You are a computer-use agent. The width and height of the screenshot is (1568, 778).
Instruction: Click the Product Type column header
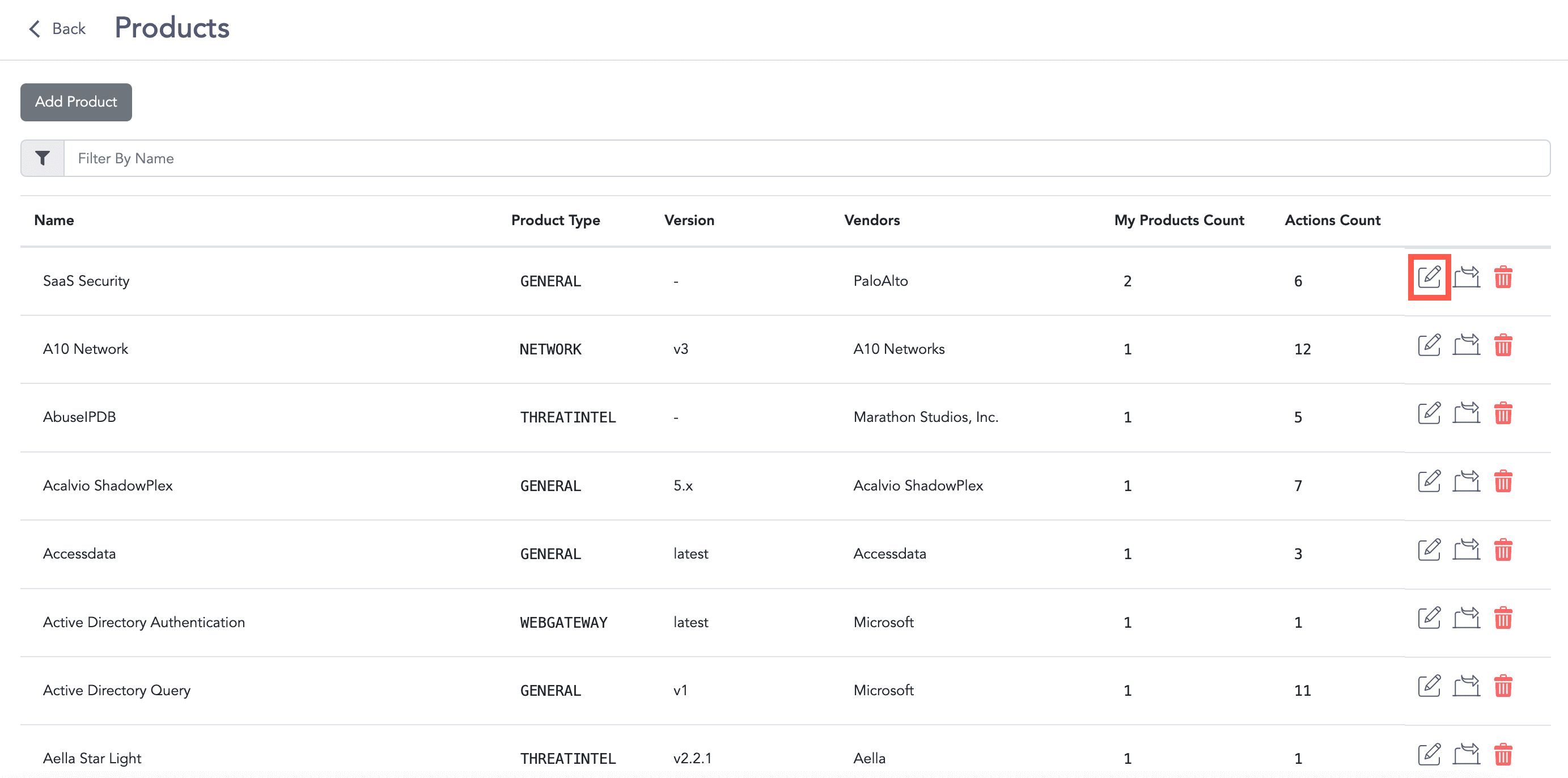[555, 220]
